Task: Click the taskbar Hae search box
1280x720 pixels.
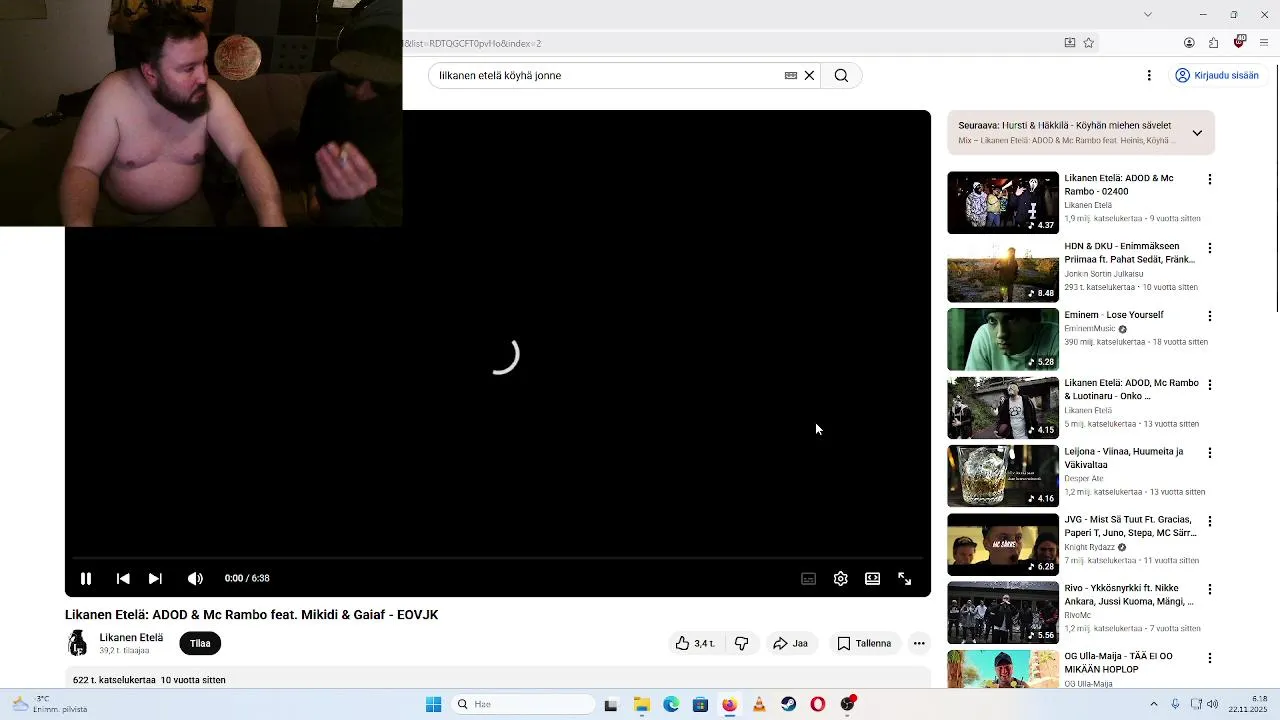Action: pyautogui.click(x=522, y=704)
